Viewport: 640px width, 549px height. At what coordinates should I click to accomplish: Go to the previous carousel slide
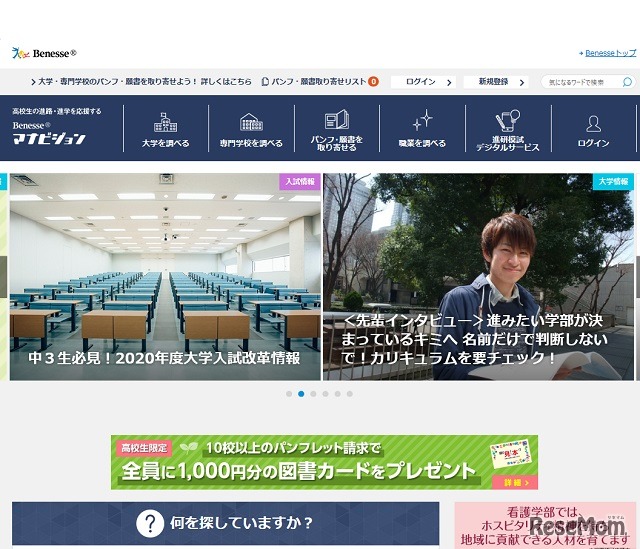[x=3, y=277]
